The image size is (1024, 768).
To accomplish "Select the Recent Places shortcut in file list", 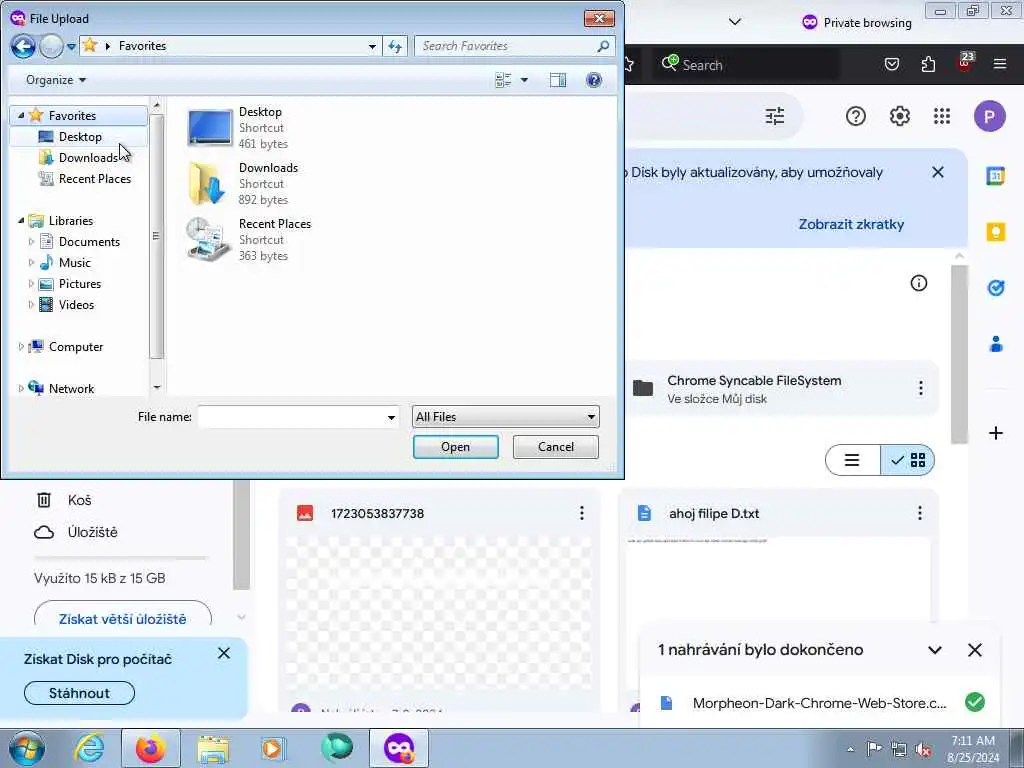I will (x=249, y=240).
